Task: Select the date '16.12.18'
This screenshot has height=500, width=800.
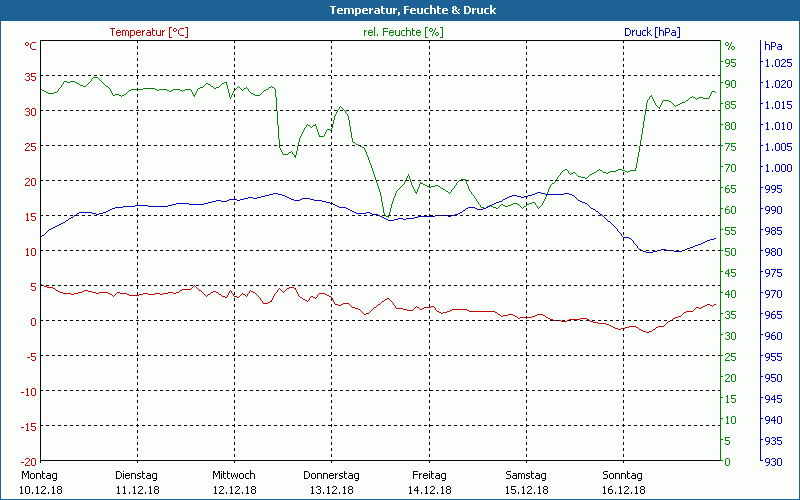Action: (623, 490)
